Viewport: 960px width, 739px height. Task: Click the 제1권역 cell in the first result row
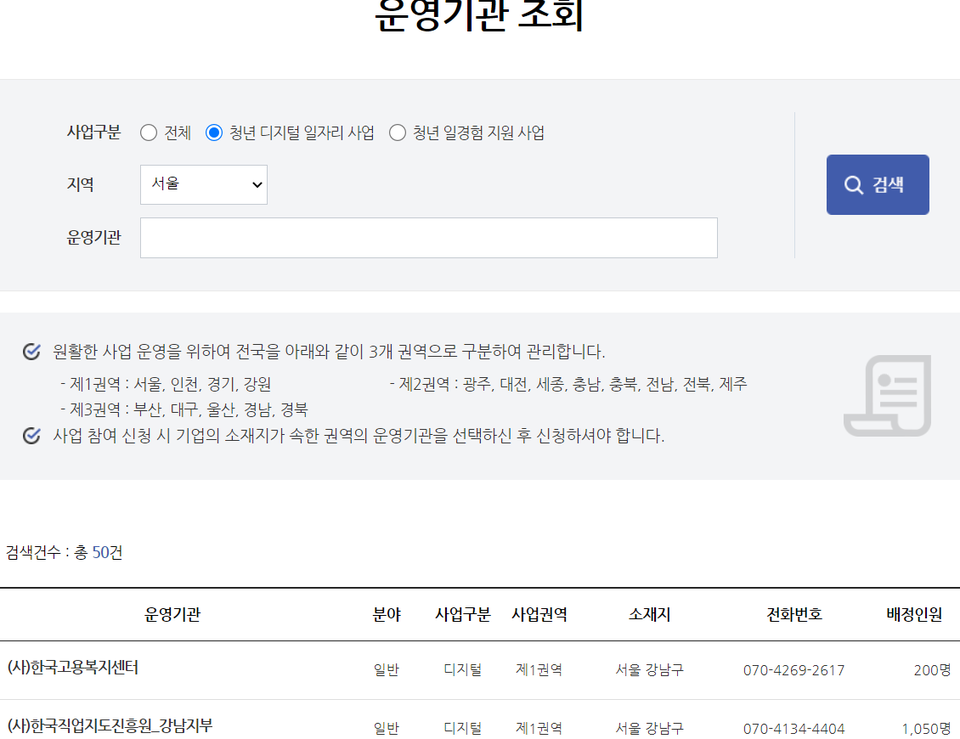[539, 670]
